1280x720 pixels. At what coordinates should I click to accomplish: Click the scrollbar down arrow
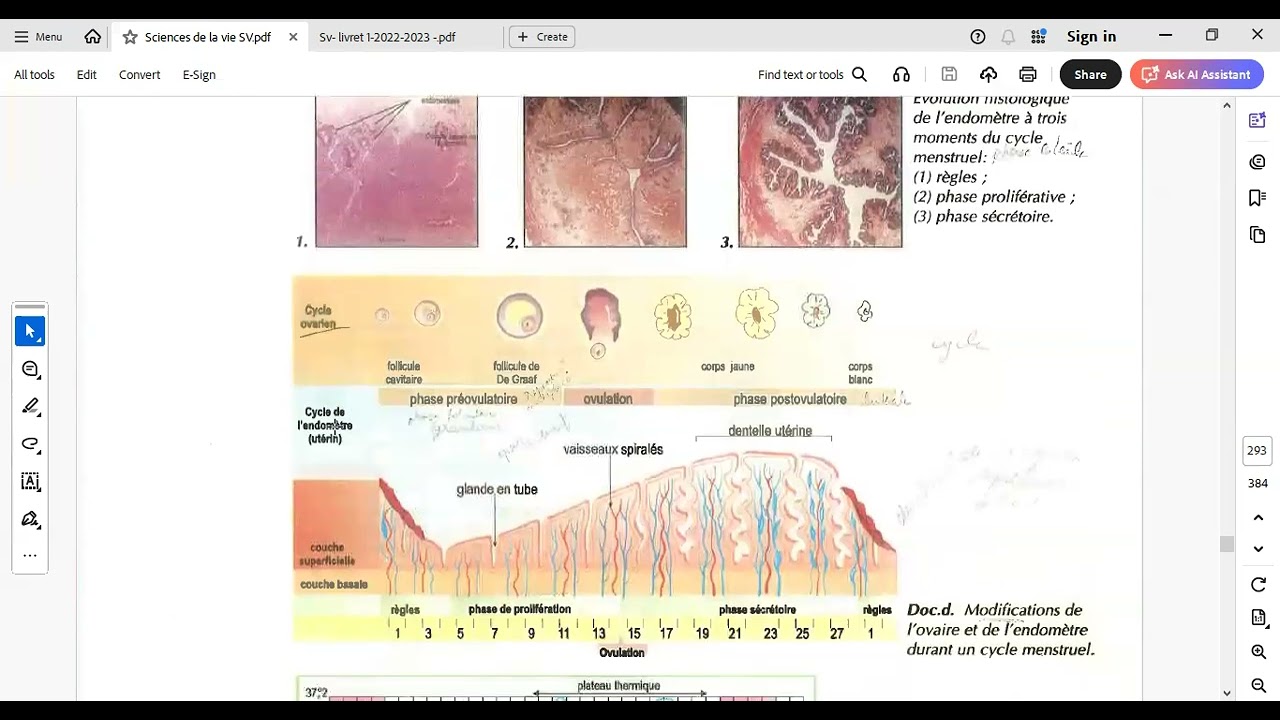pyautogui.click(x=1226, y=693)
